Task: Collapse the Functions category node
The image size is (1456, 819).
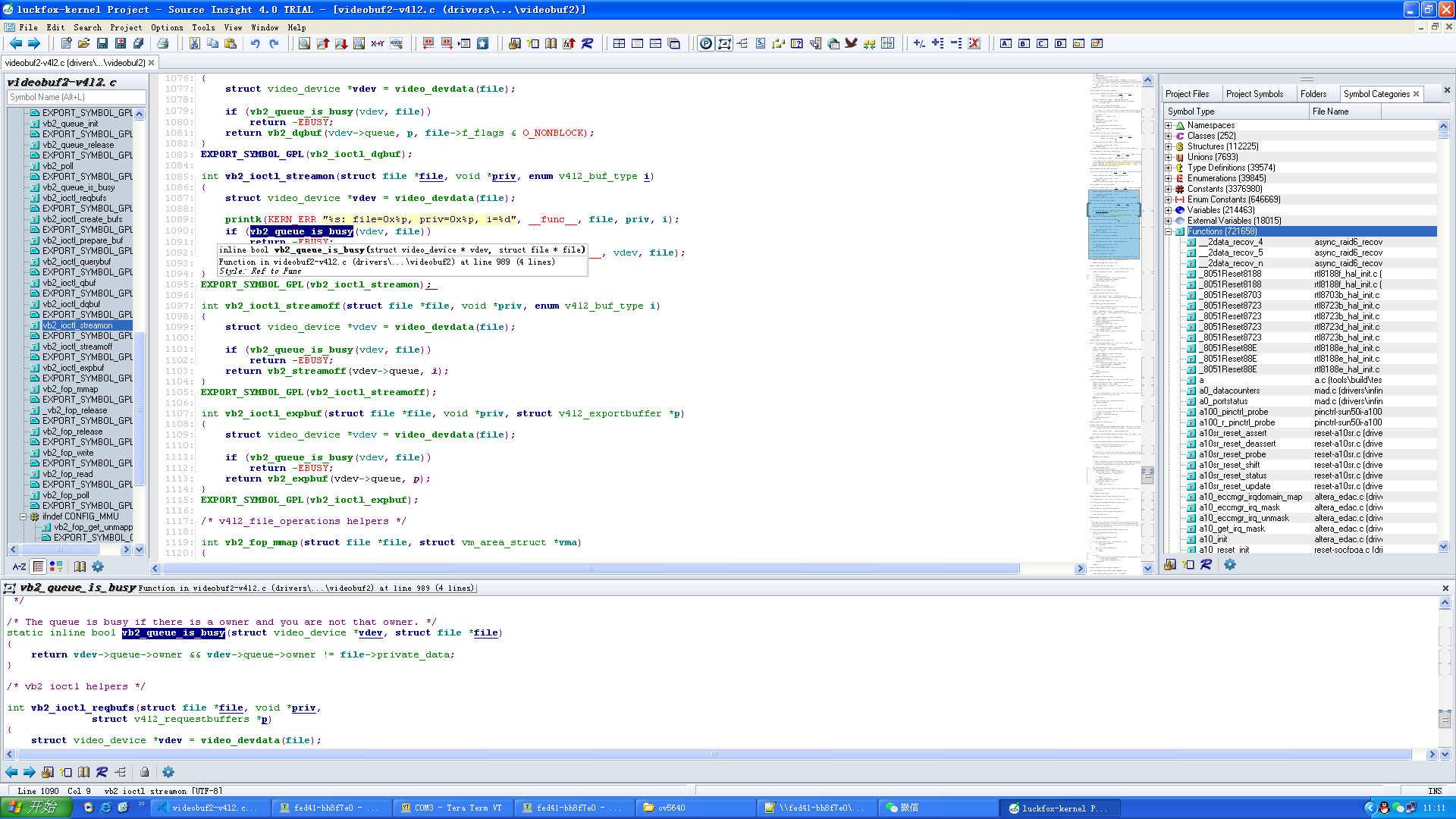Action: pyautogui.click(x=1169, y=232)
